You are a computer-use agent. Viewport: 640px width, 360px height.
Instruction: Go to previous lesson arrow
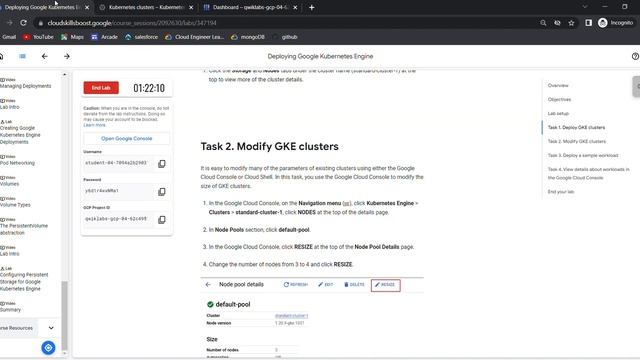coord(44,56)
